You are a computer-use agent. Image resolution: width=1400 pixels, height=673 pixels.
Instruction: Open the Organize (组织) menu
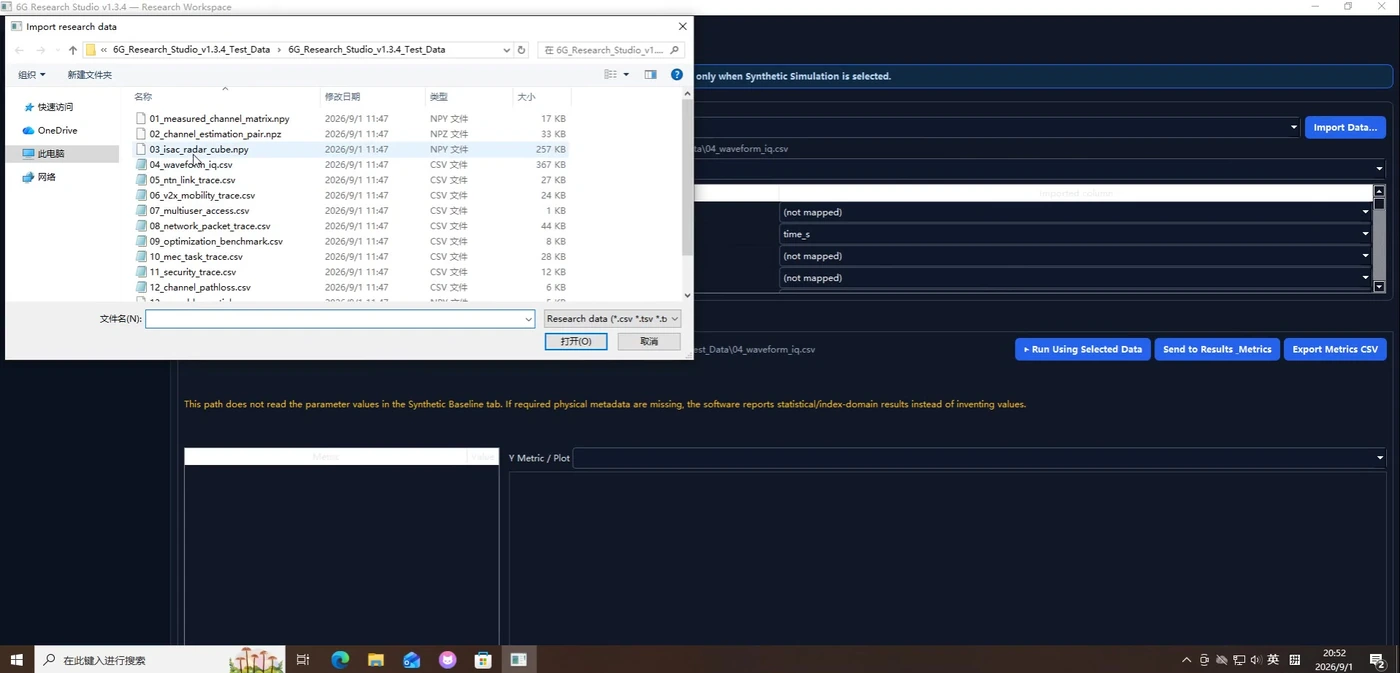coord(32,75)
